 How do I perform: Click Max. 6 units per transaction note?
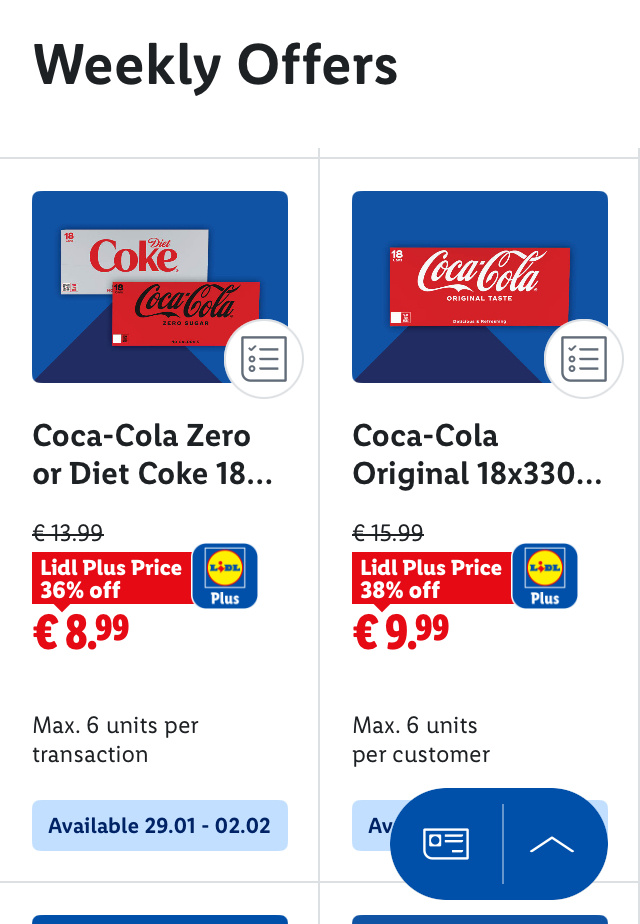pos(116,740)
